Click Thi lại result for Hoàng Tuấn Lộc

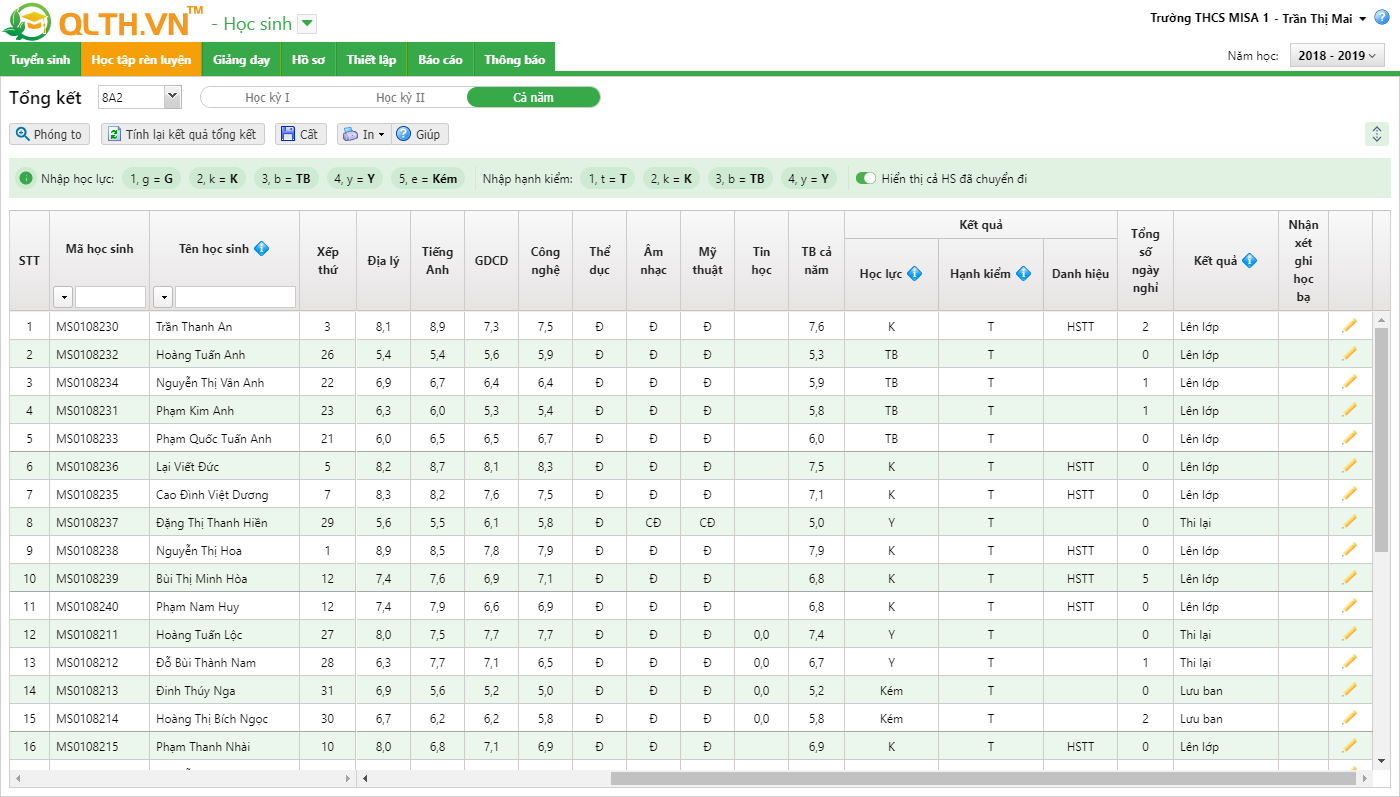pyautogui.click(x=1195, y=635)
